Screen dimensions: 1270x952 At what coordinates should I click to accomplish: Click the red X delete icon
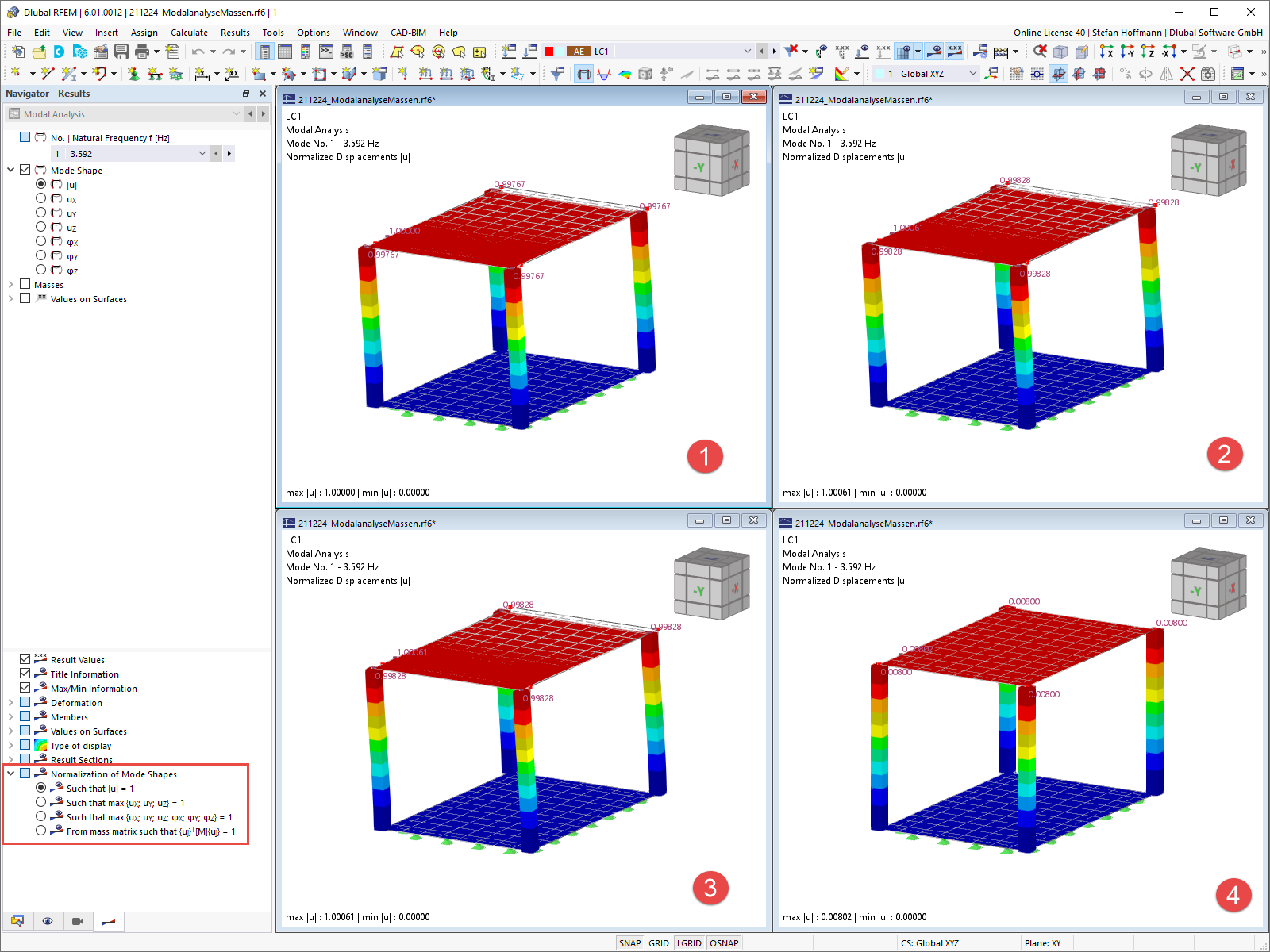point(1187,74)
